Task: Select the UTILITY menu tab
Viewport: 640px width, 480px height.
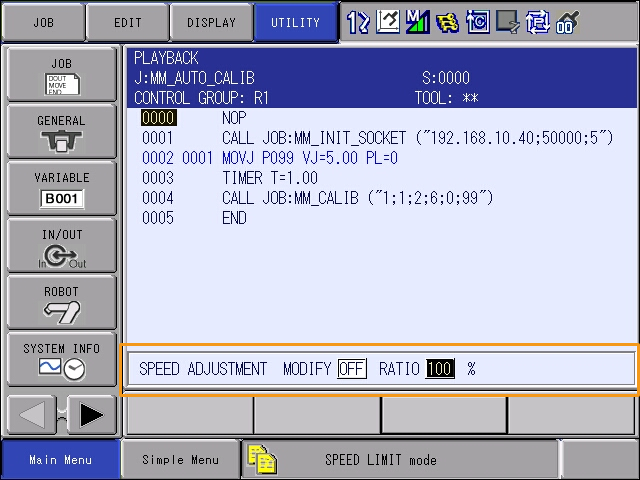Action: [296, 22]
